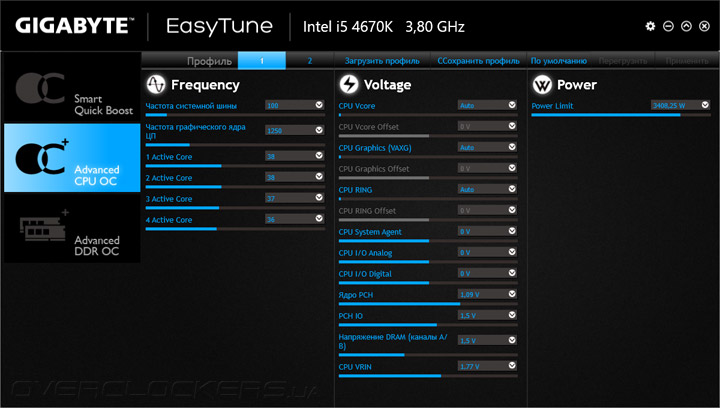Click the Напряжение DRAM label
Image resolution: width=720 pixels, height=408 pixels.
tap(393, 341)
